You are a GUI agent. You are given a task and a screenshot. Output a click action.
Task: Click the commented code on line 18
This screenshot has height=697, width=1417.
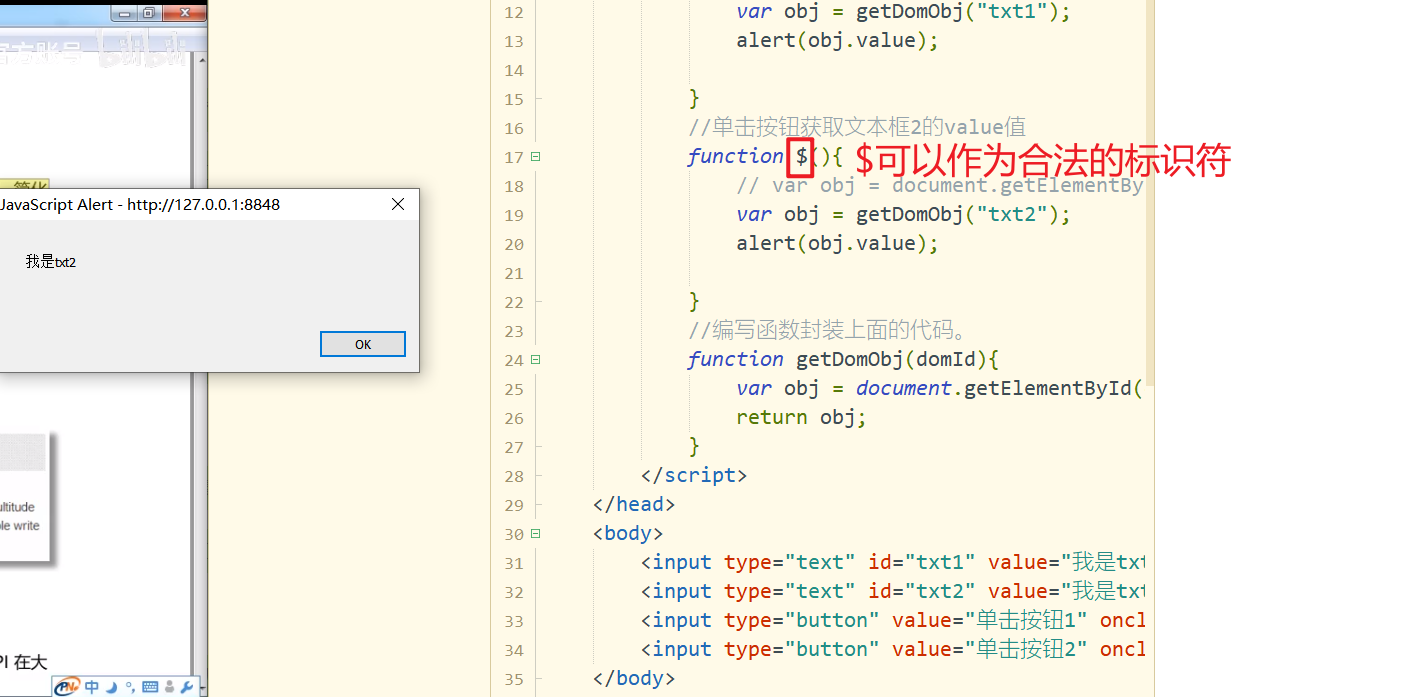940,186
